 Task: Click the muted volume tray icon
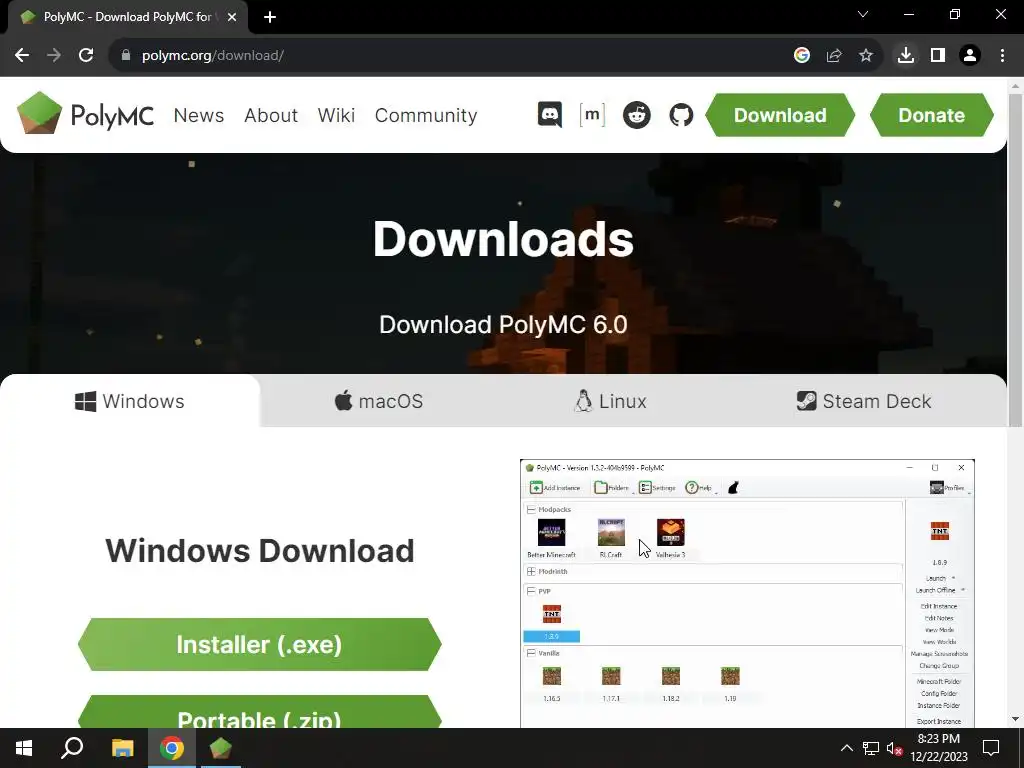(894, 748)
